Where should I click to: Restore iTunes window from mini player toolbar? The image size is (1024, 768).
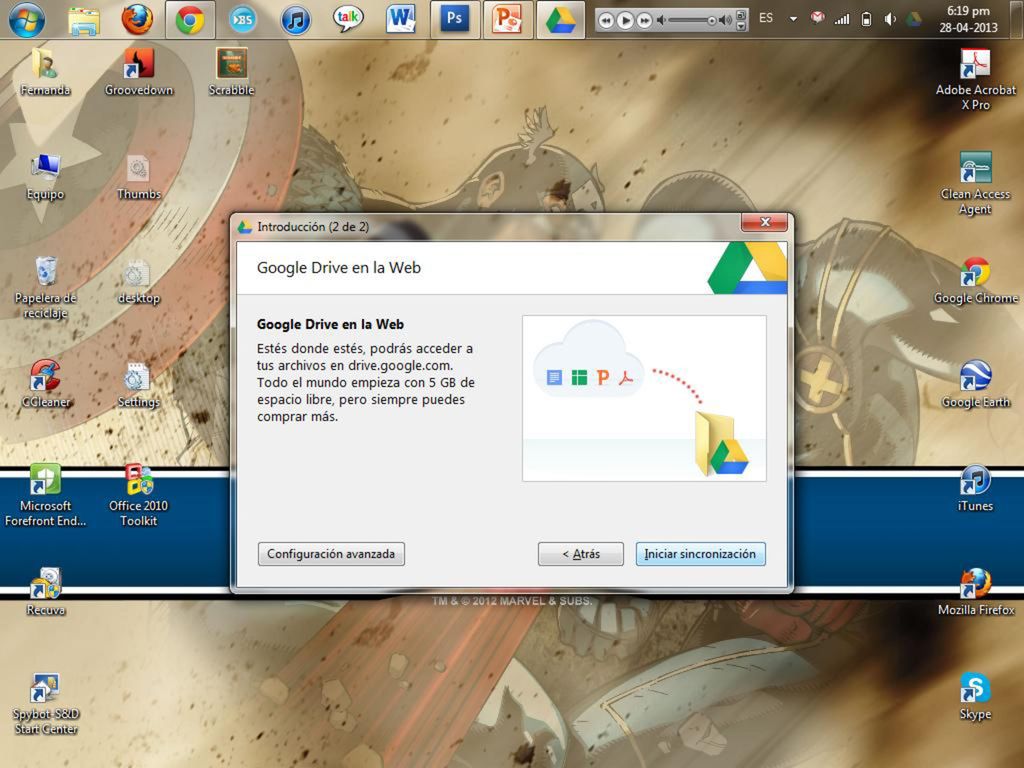click(741, 15)
